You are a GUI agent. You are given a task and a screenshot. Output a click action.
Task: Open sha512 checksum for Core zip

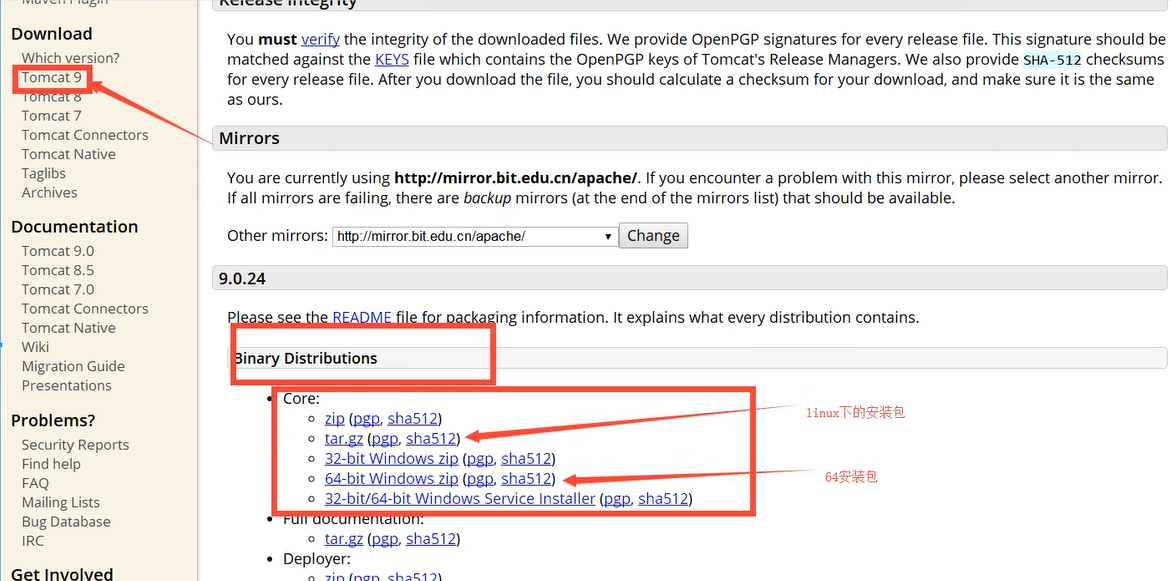(x=412, y=418)
